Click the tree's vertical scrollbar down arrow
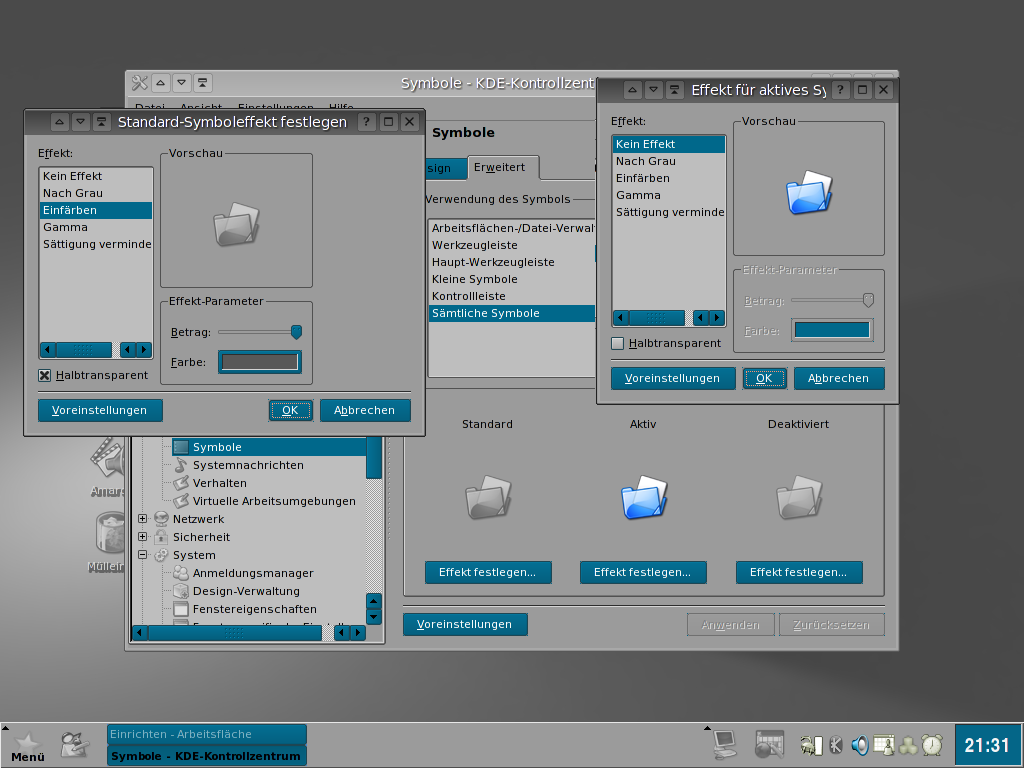 (x=374, y=616)
